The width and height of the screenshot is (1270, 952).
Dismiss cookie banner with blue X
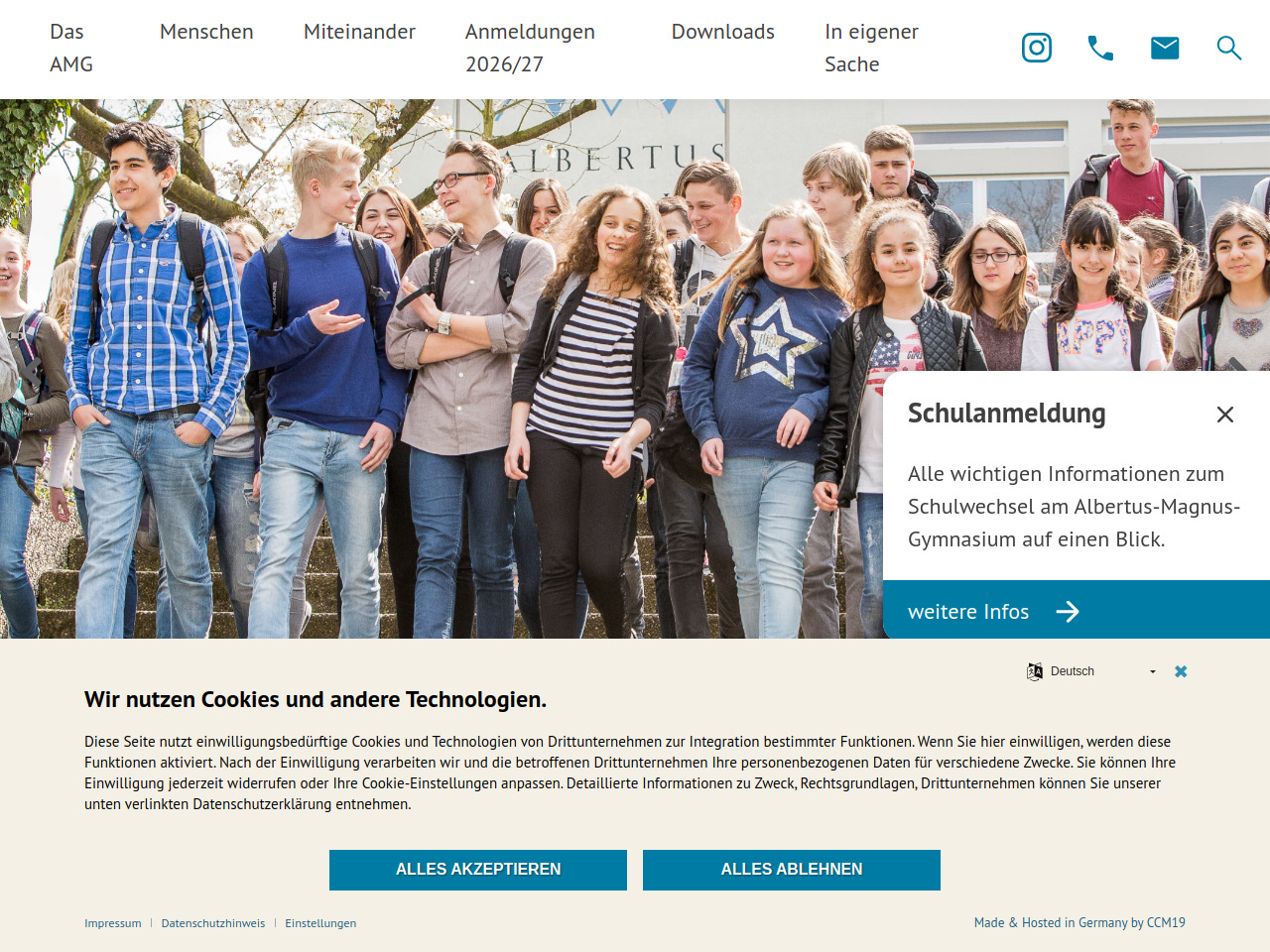click(x=1181, y=671)
